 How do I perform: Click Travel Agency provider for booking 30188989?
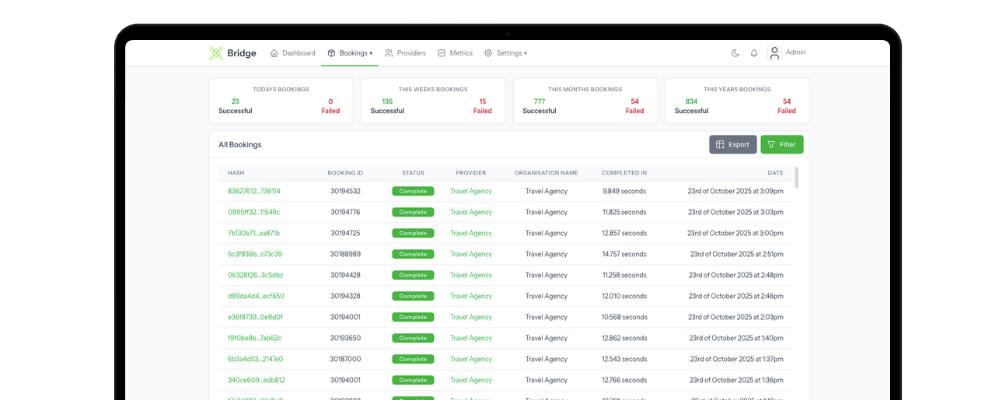coord(471,254)
